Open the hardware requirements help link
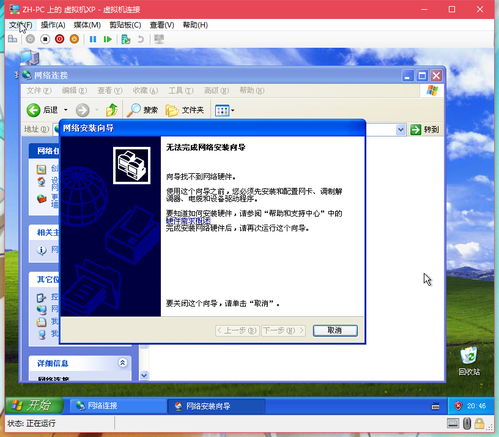499x437 pixels. point(188,221)
